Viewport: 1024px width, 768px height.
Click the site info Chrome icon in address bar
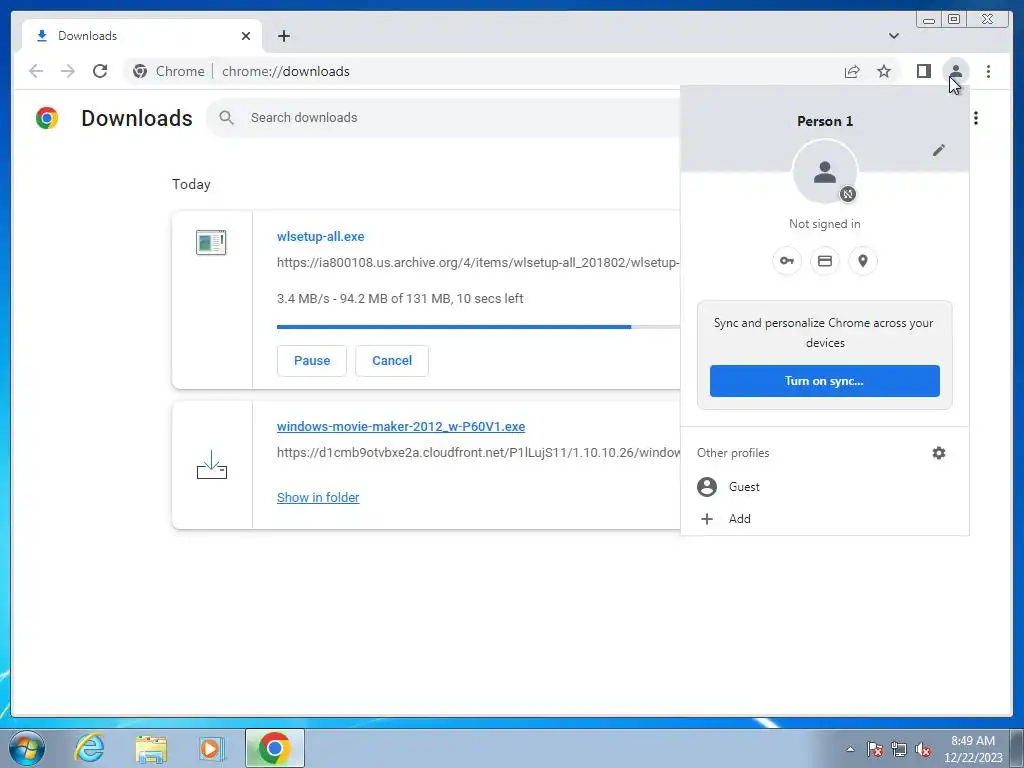tap(140, 71)
